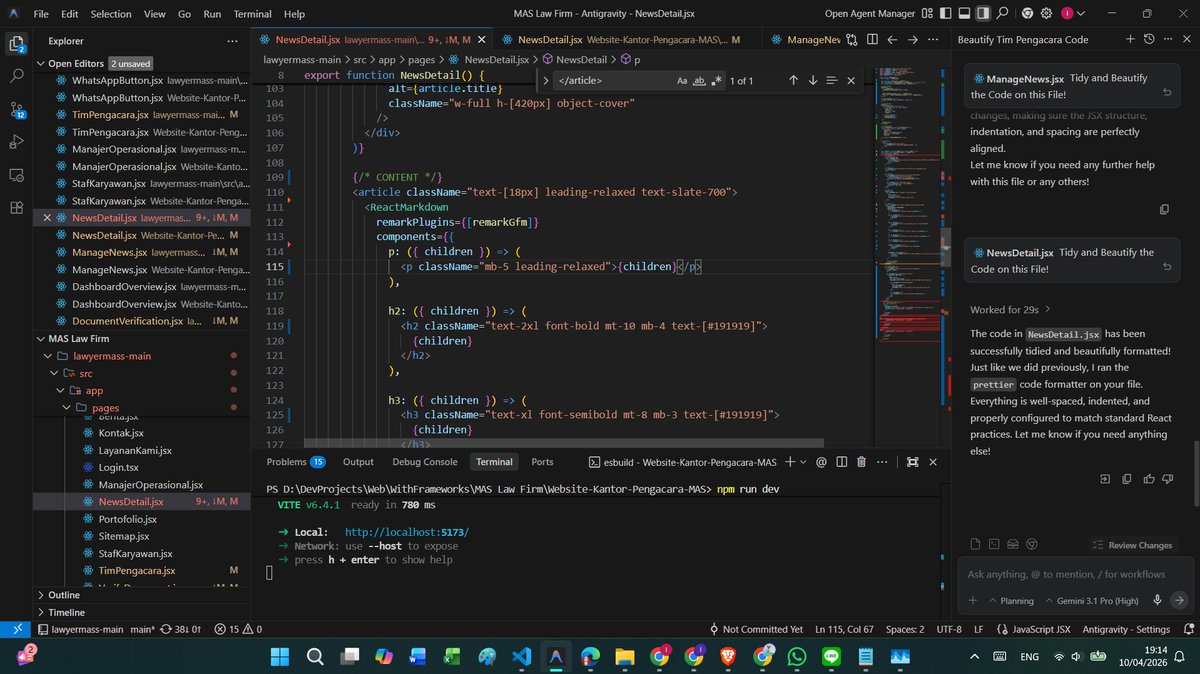Open the Explorer view in activity bar
1200x674 pixels.
click(17, 44)
